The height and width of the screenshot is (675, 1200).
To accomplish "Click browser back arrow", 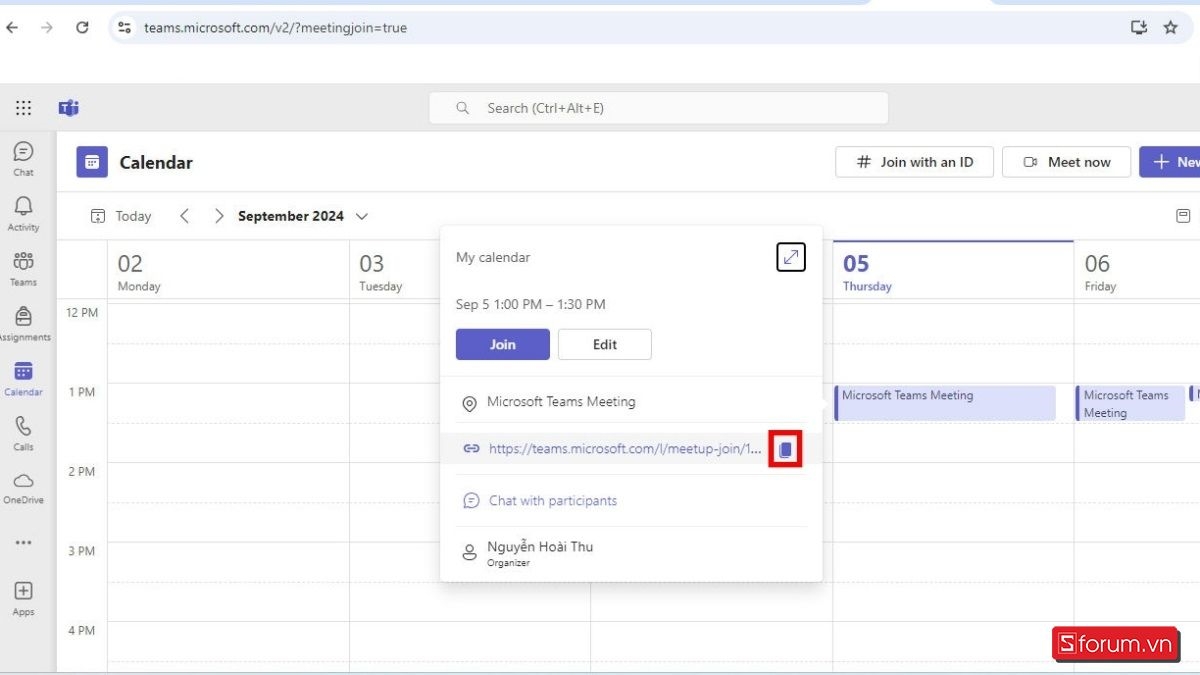I will pyautogui.click(x=12, y=28).
